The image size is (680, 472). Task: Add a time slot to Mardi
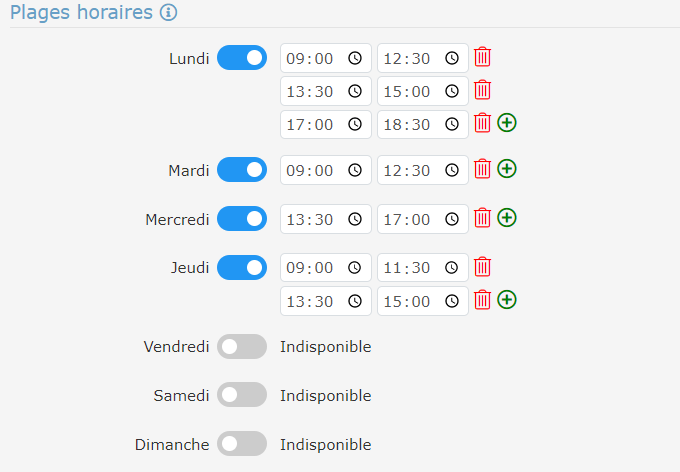507,169
